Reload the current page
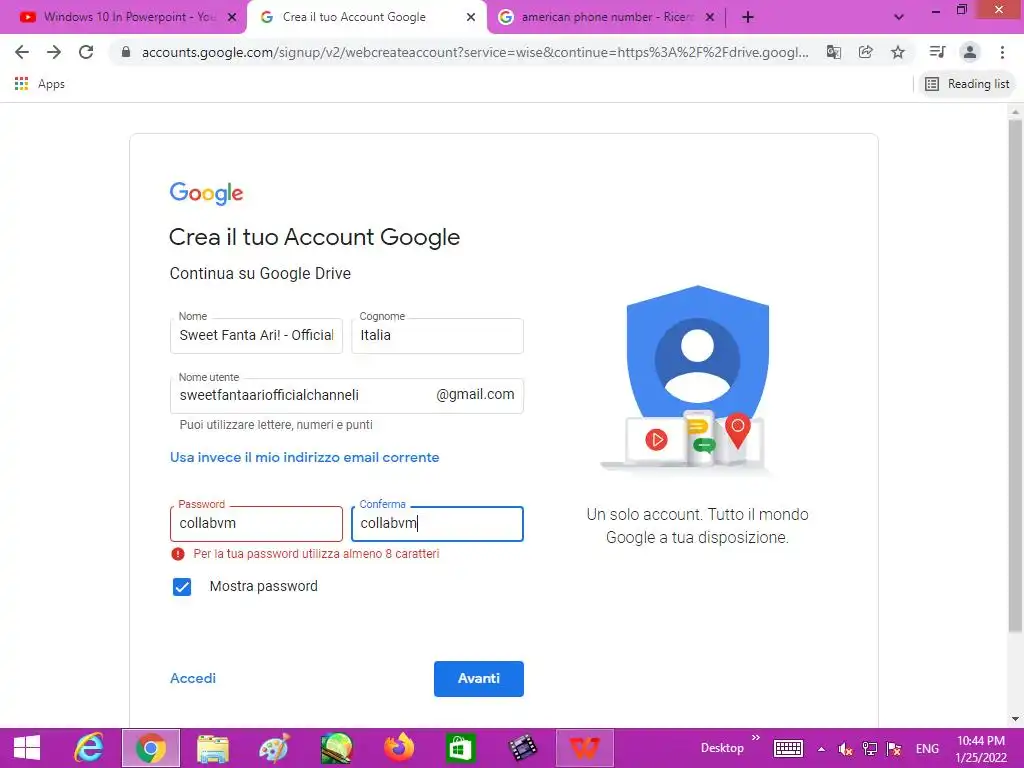1024x768 pixels. 86,52
